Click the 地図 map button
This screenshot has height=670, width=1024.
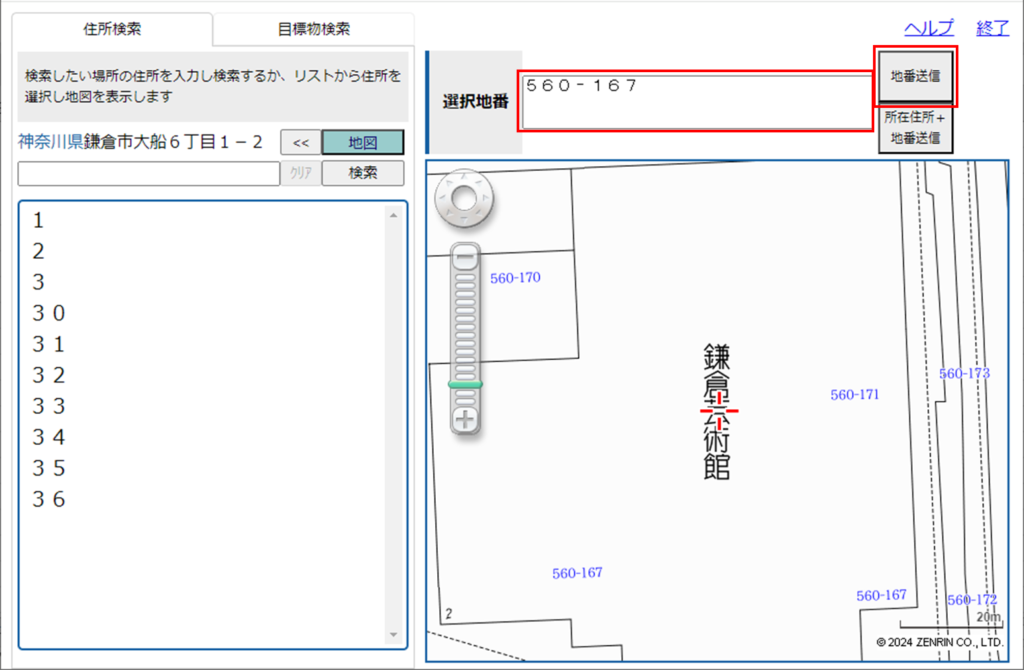pos(362,143)
